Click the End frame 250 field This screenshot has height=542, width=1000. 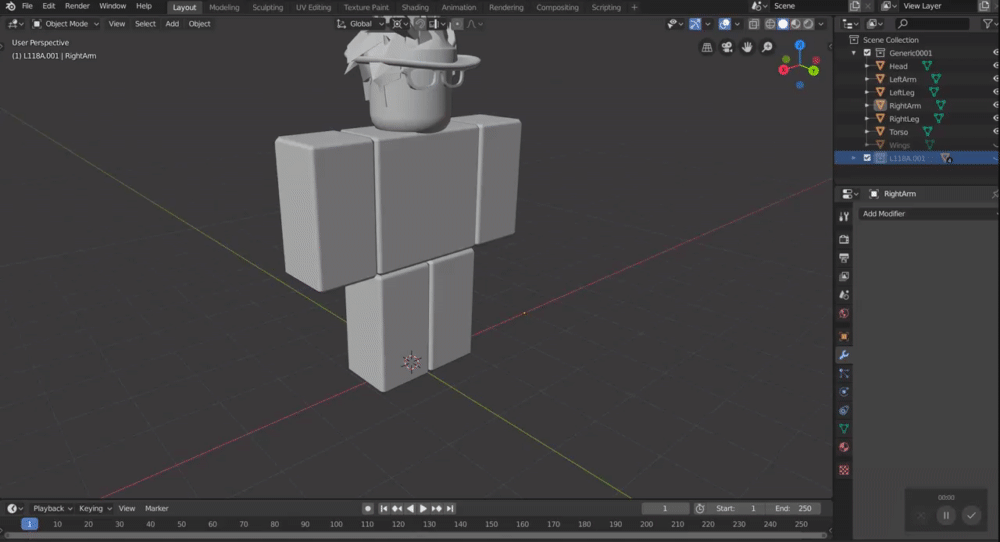click(x=793, y=508)
